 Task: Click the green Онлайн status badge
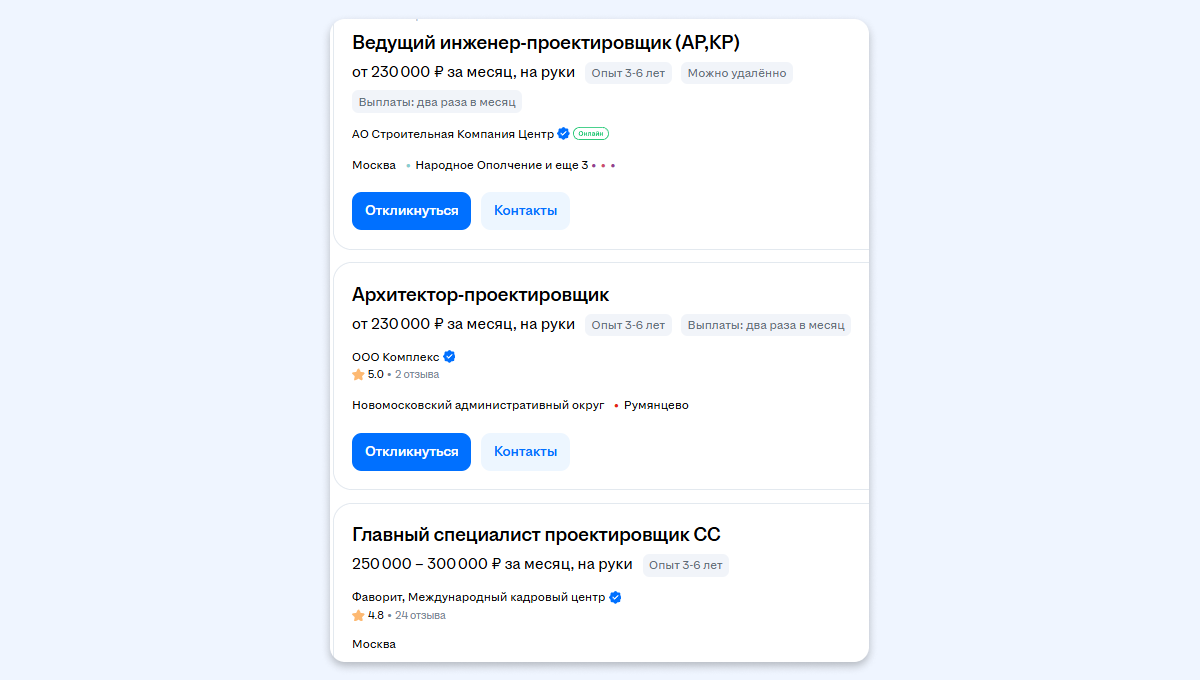591,134
